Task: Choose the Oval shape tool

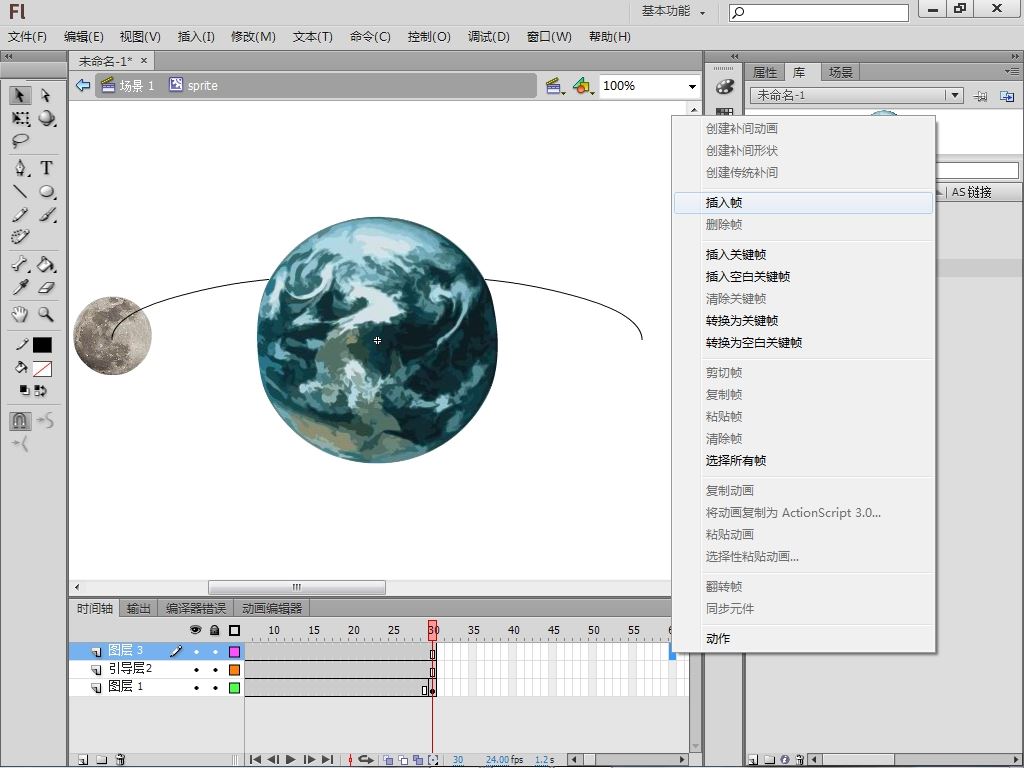Action: (46, 191)
